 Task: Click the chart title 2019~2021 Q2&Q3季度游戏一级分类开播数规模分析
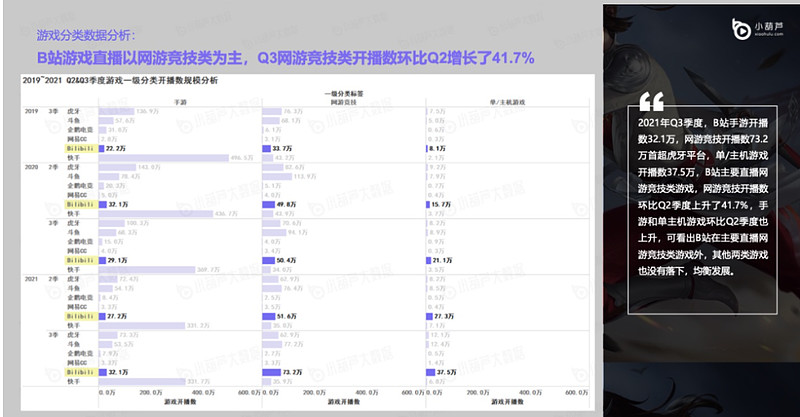tap(120, 81)
